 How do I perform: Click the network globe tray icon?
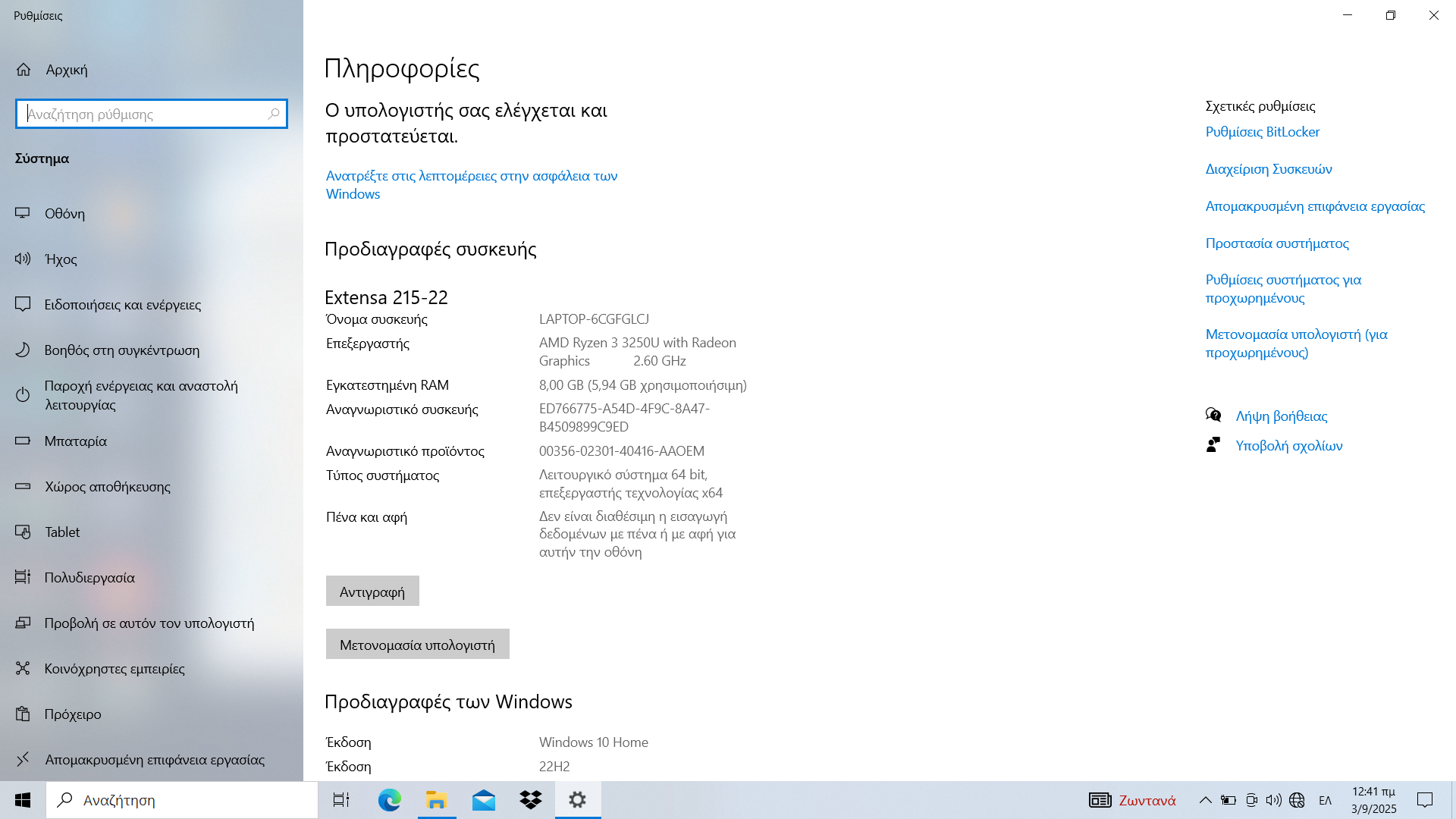pos(1297,800)
